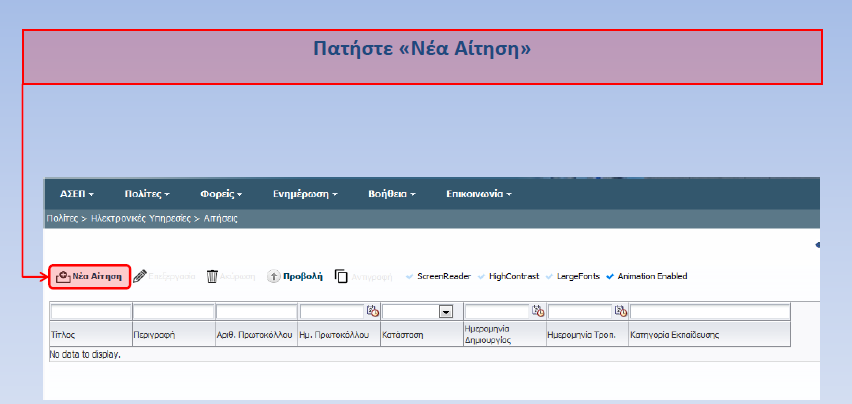Open the Ενημέρωση menu
Screen dimensions: 852x404
coord(305,194)
